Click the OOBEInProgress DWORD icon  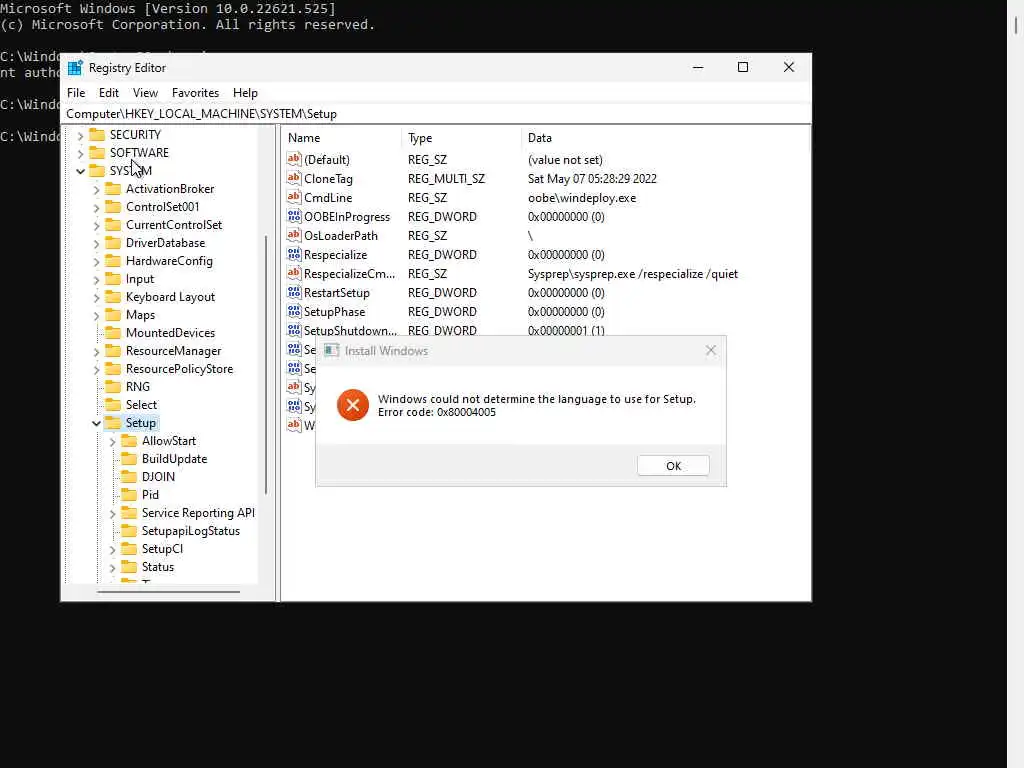[x=294, y=216]
